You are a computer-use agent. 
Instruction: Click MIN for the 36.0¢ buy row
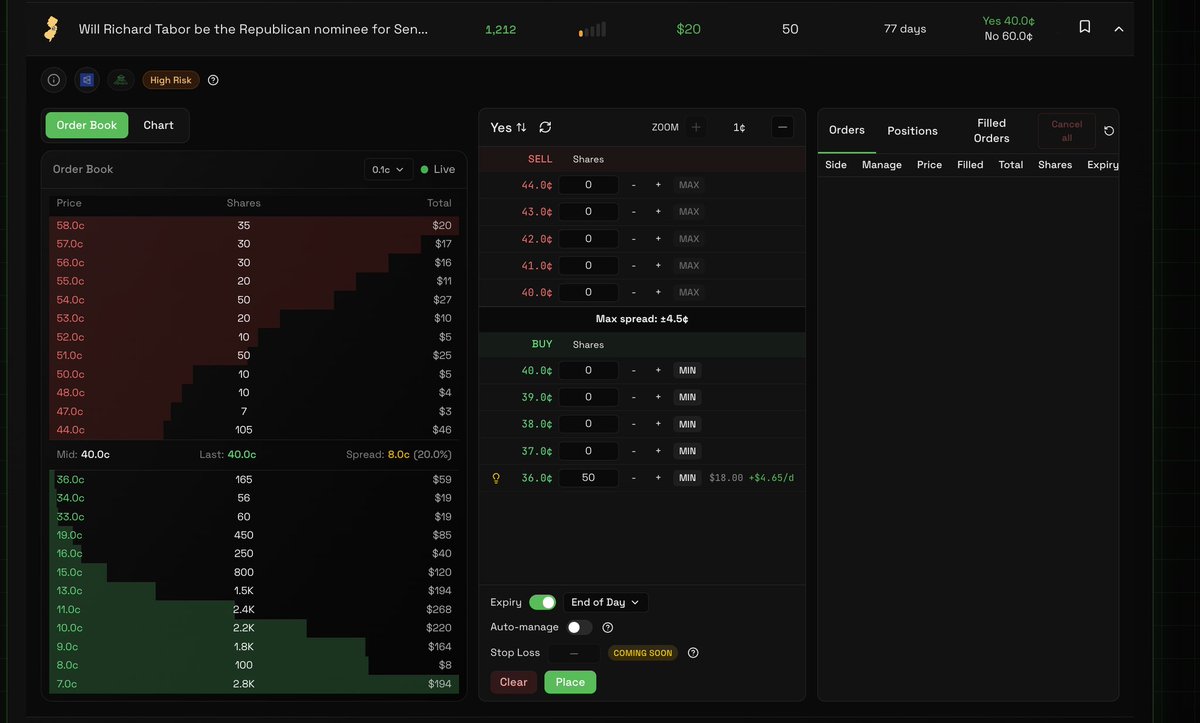[687, 478]
